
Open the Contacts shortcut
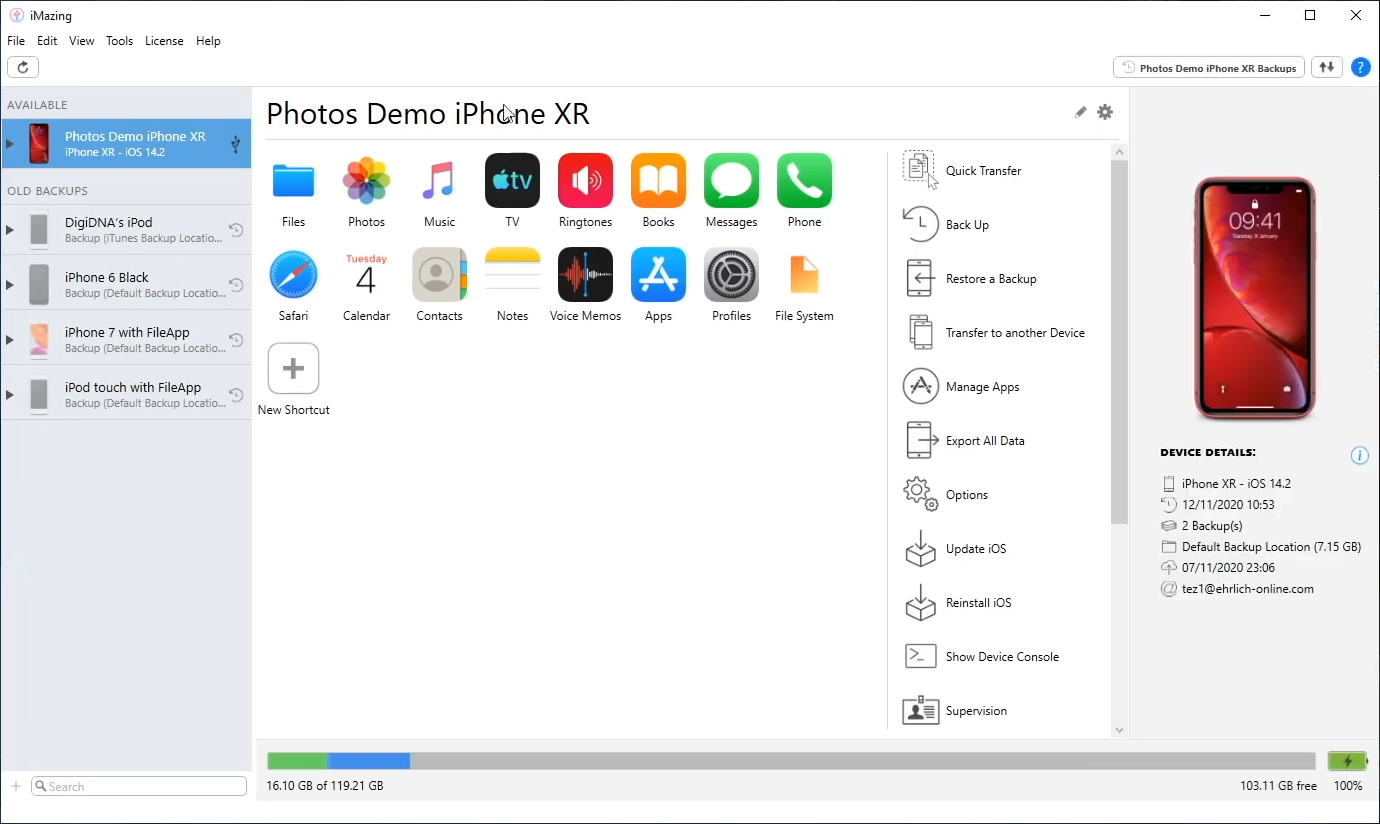tap(439, 275)
